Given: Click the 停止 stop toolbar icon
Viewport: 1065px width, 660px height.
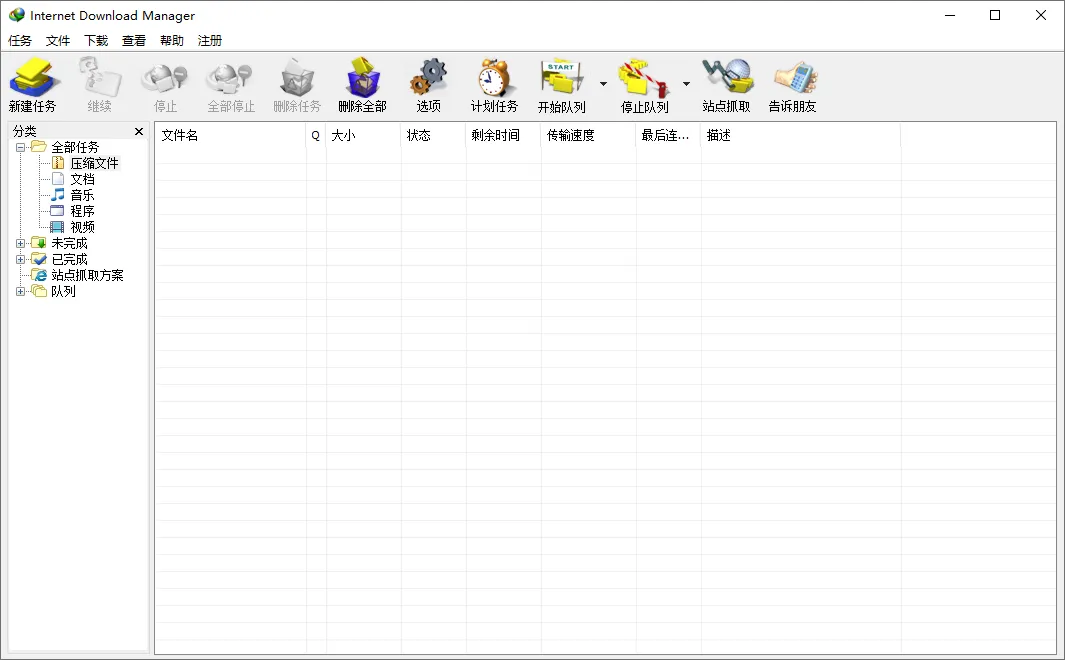Looking at the screenshot, I should click(165, 77).
